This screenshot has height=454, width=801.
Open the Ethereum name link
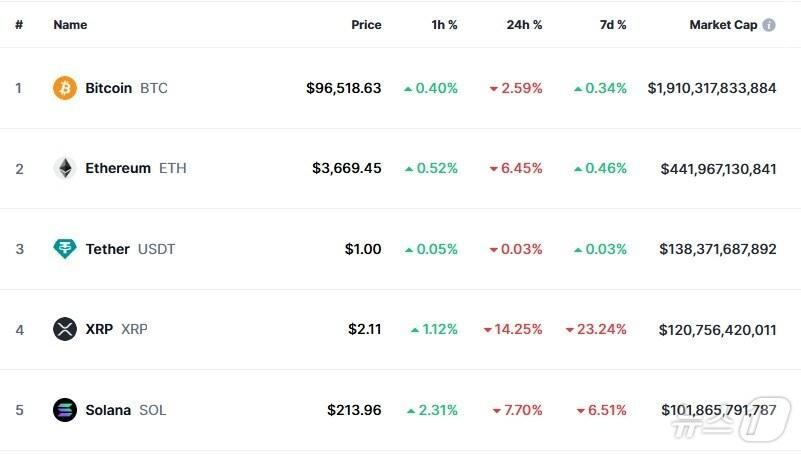[118, 168]
